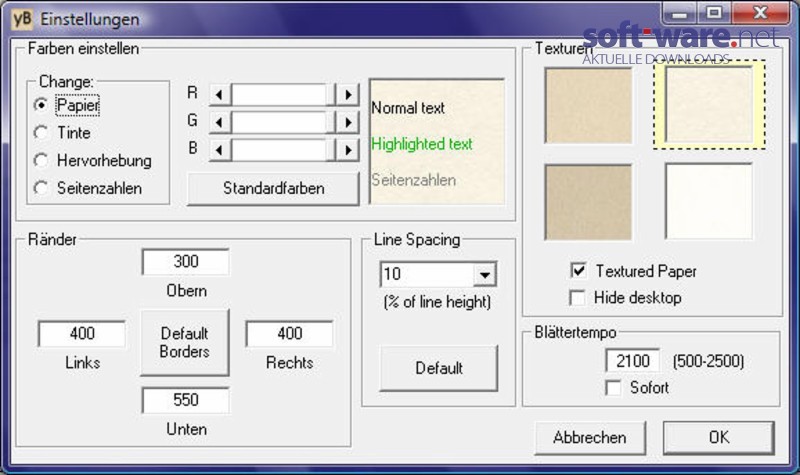Select the bottom-left darker tan texture
The image size is (800, 475).
tap(588, 202)
